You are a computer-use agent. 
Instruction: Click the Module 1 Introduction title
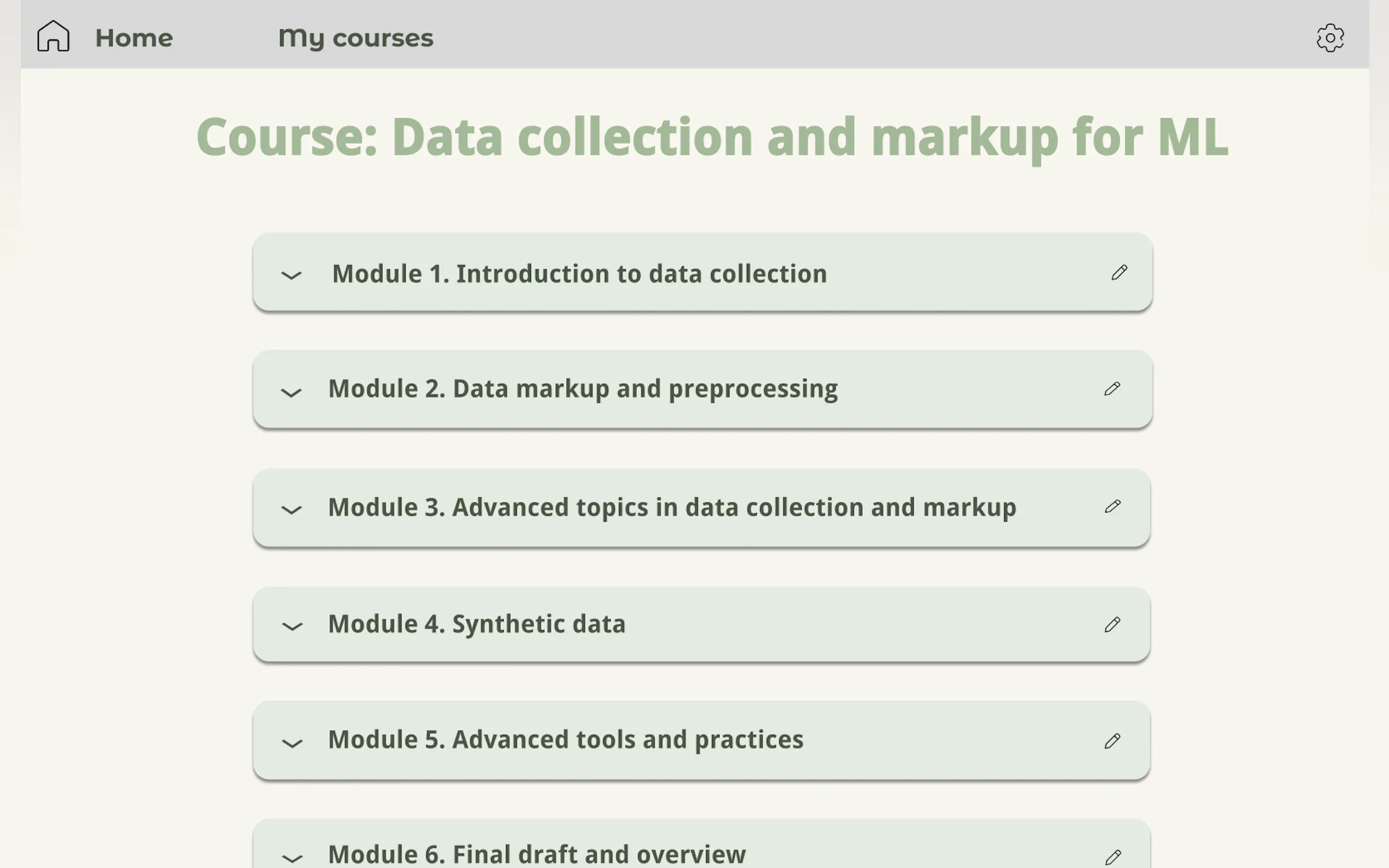click(x=579, y=273)
